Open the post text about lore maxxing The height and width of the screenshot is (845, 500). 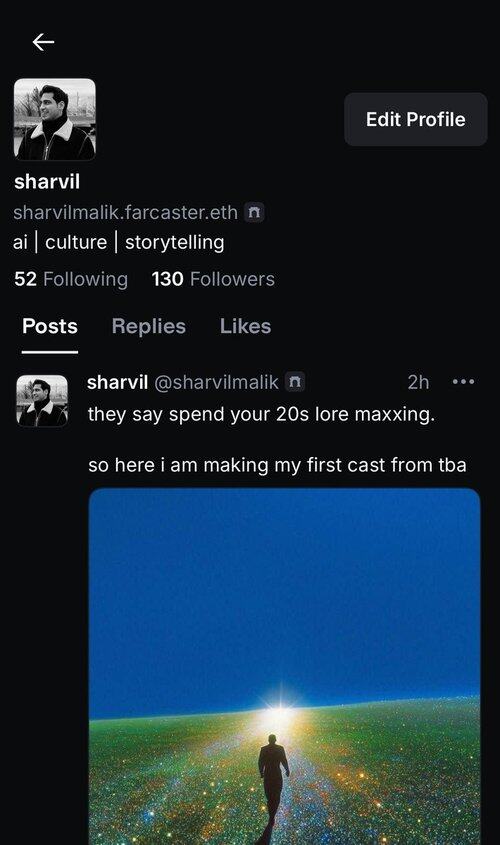(277, 439)
